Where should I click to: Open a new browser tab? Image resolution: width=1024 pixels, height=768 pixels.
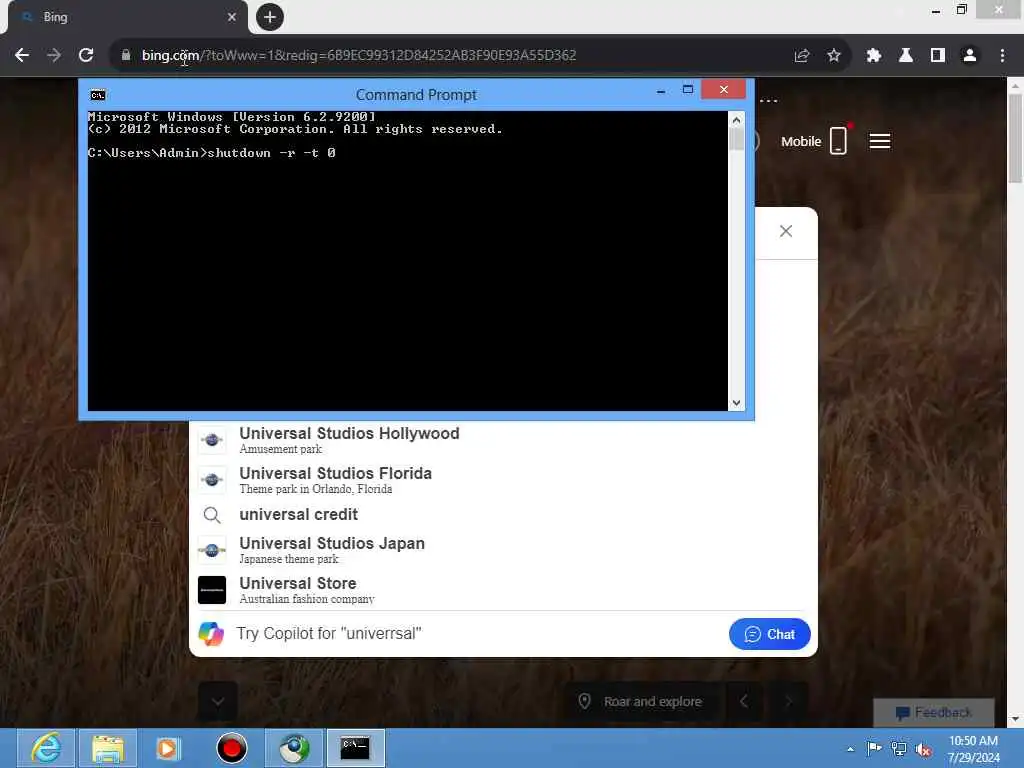[270, 17]
